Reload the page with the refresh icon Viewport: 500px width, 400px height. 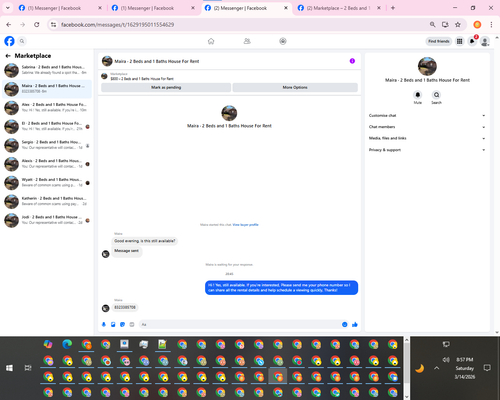pyautogui.click(x=37, y=24)
